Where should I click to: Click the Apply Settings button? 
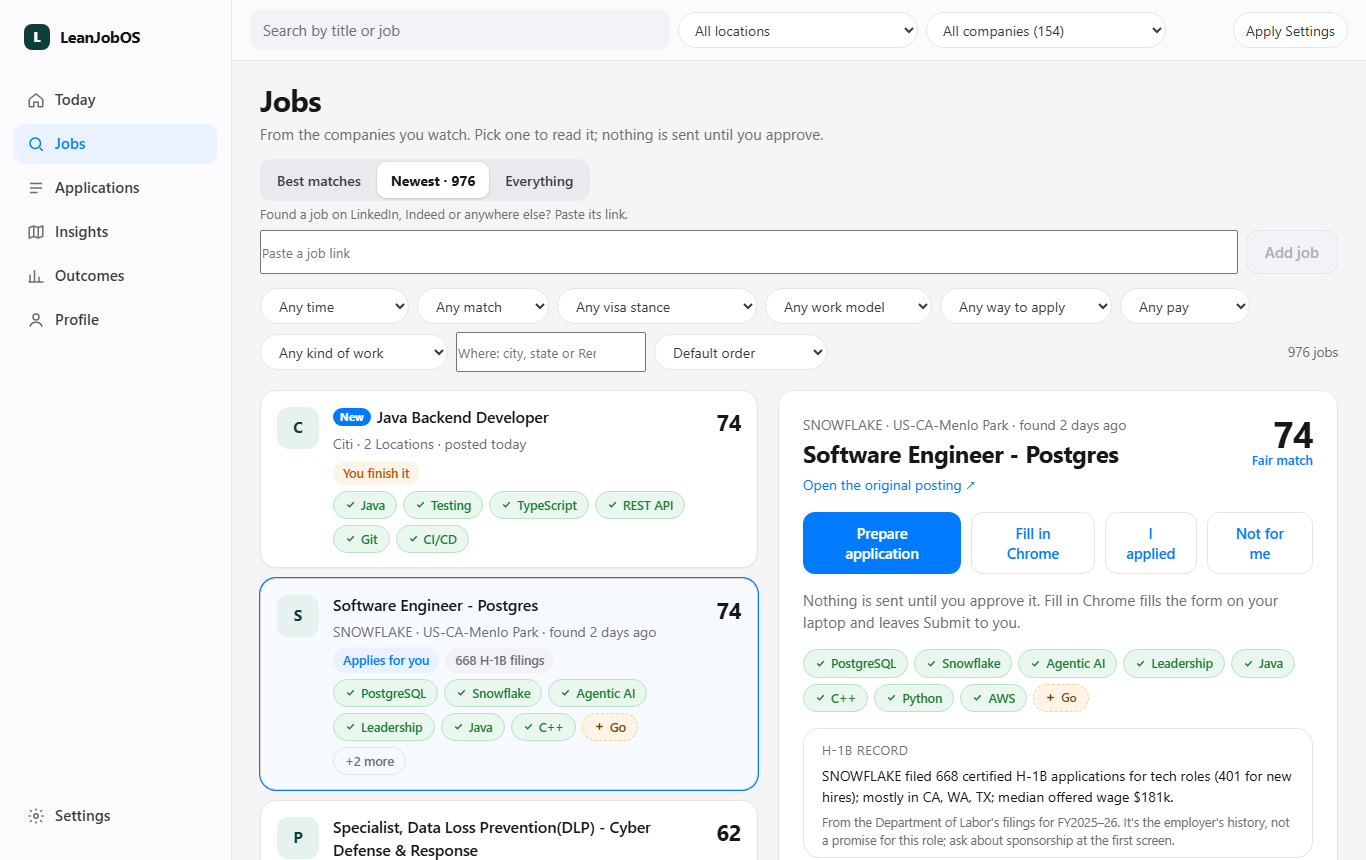[x=1290, y=31]
